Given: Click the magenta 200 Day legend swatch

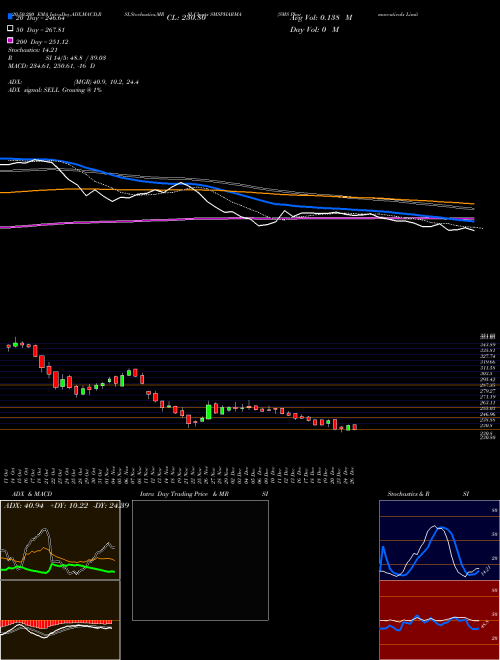Looking at the screenshot, I should 11,41.
